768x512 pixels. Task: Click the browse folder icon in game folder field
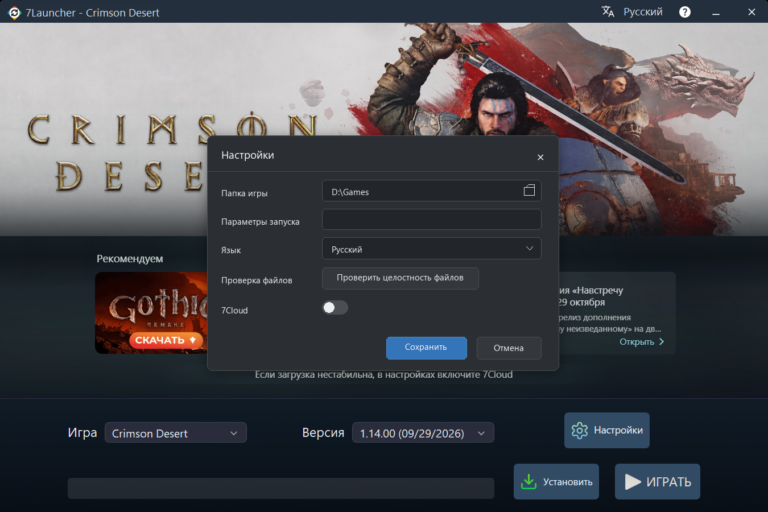coord(529,191)
